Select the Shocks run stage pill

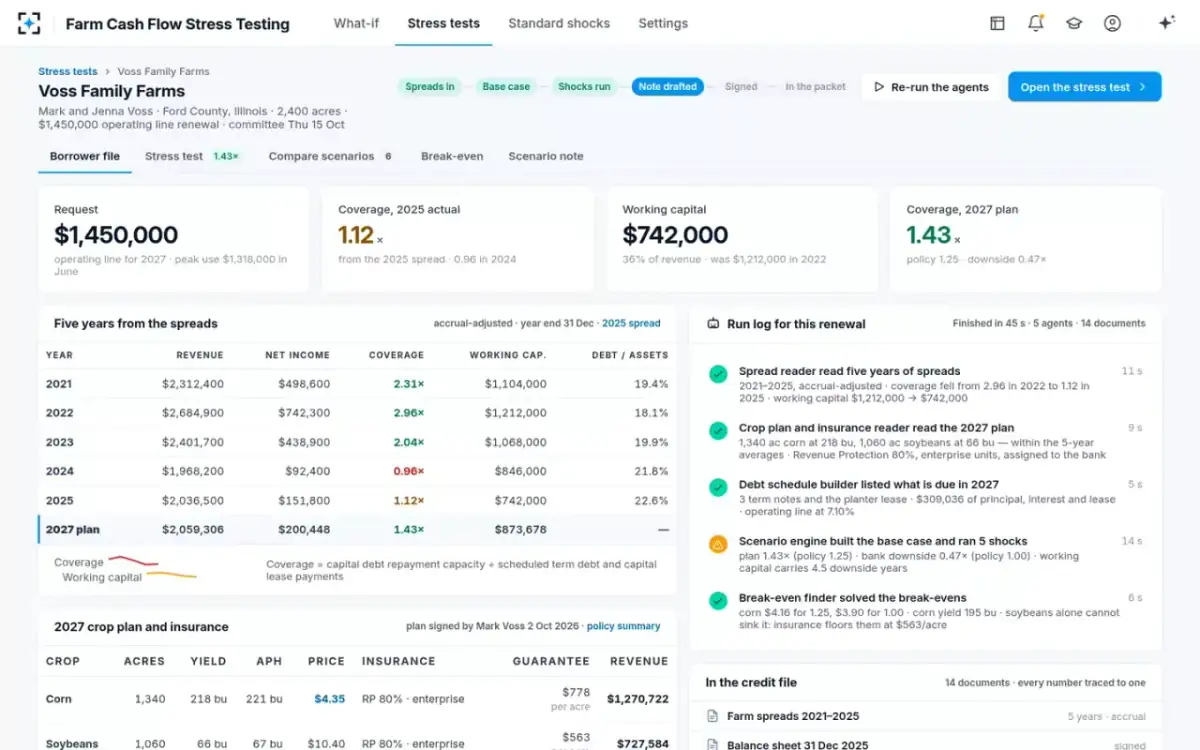coord(584,87)
